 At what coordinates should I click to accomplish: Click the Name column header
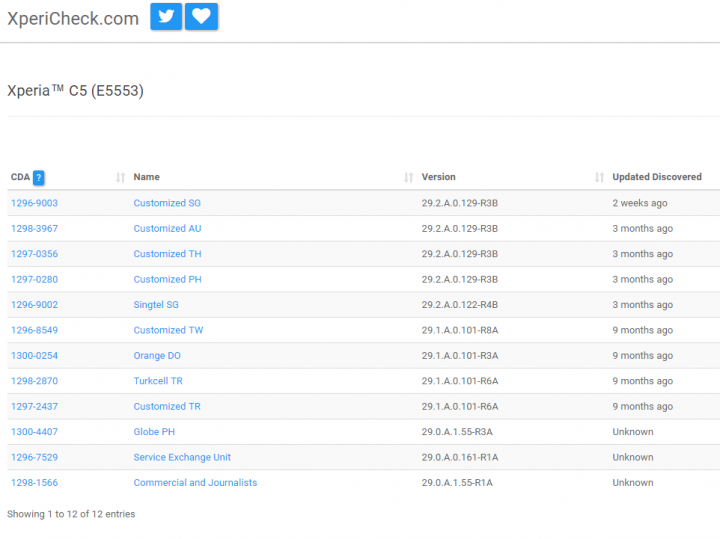click(x=146, y=177)
